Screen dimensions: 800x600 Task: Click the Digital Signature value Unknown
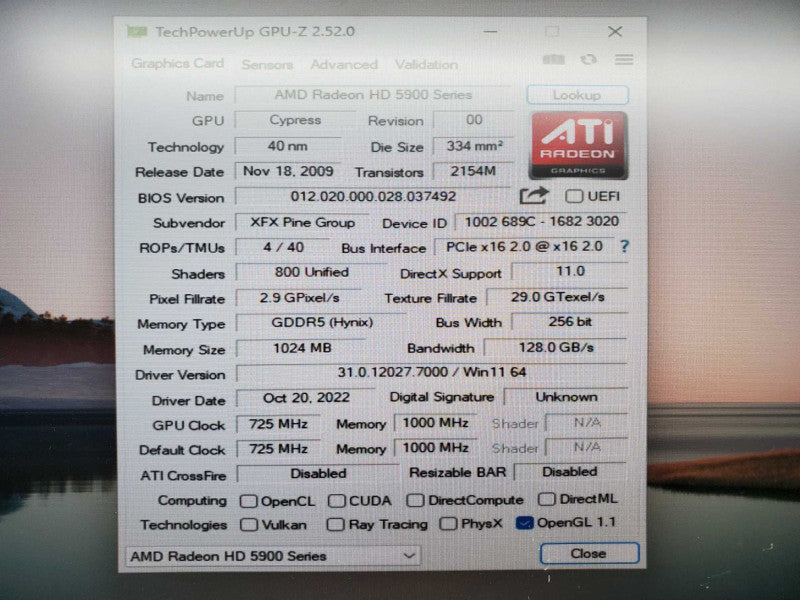(x=566, y=397)
